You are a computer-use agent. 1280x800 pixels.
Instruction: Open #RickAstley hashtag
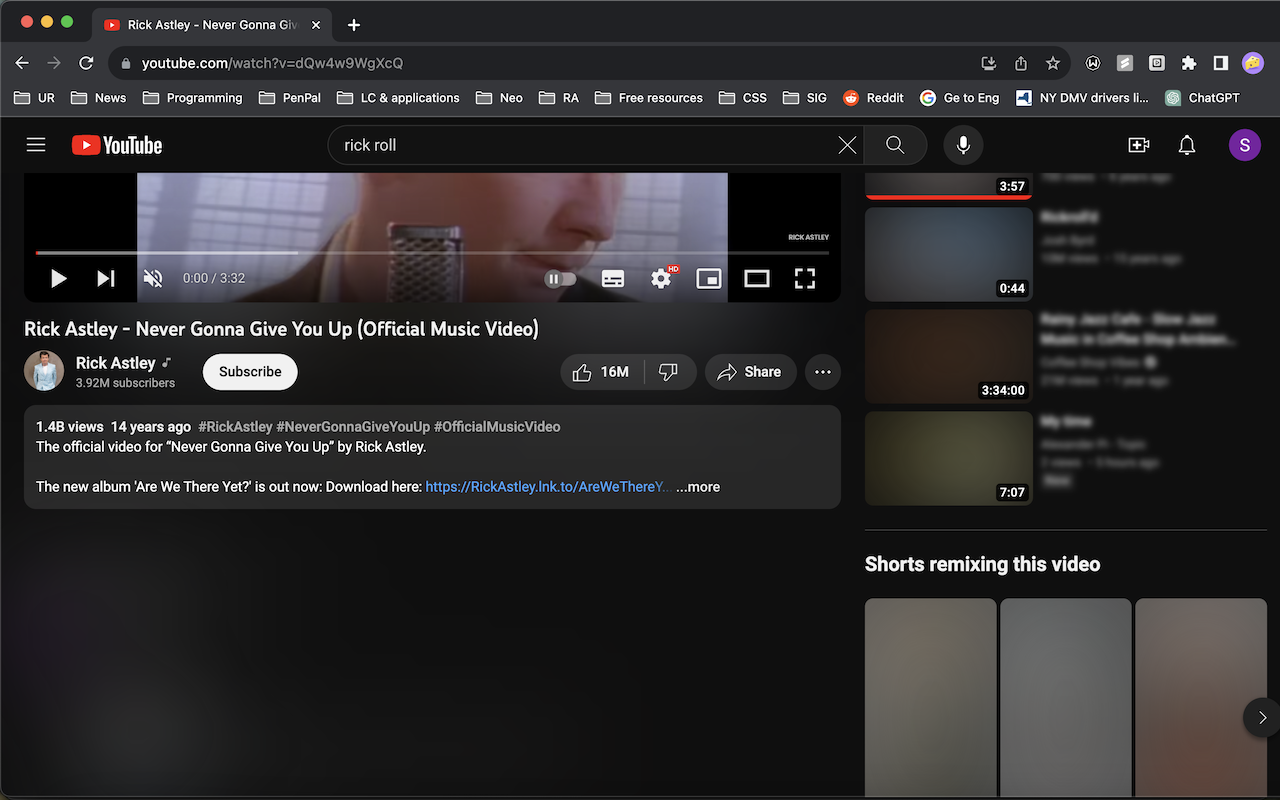coord(235,427)
